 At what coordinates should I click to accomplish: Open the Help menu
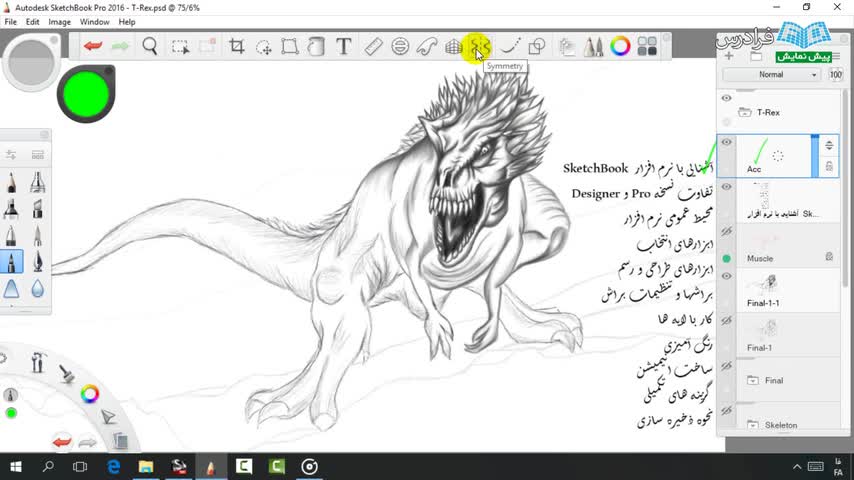127,22
